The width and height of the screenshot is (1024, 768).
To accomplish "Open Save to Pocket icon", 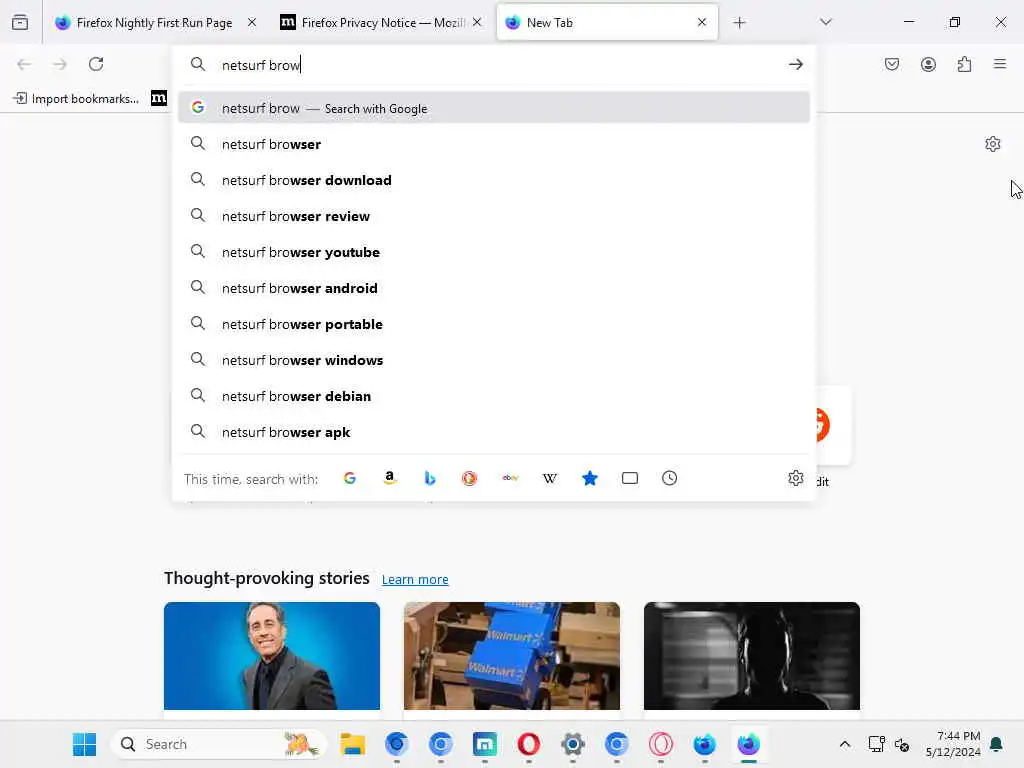I will (x=892, y=64).
